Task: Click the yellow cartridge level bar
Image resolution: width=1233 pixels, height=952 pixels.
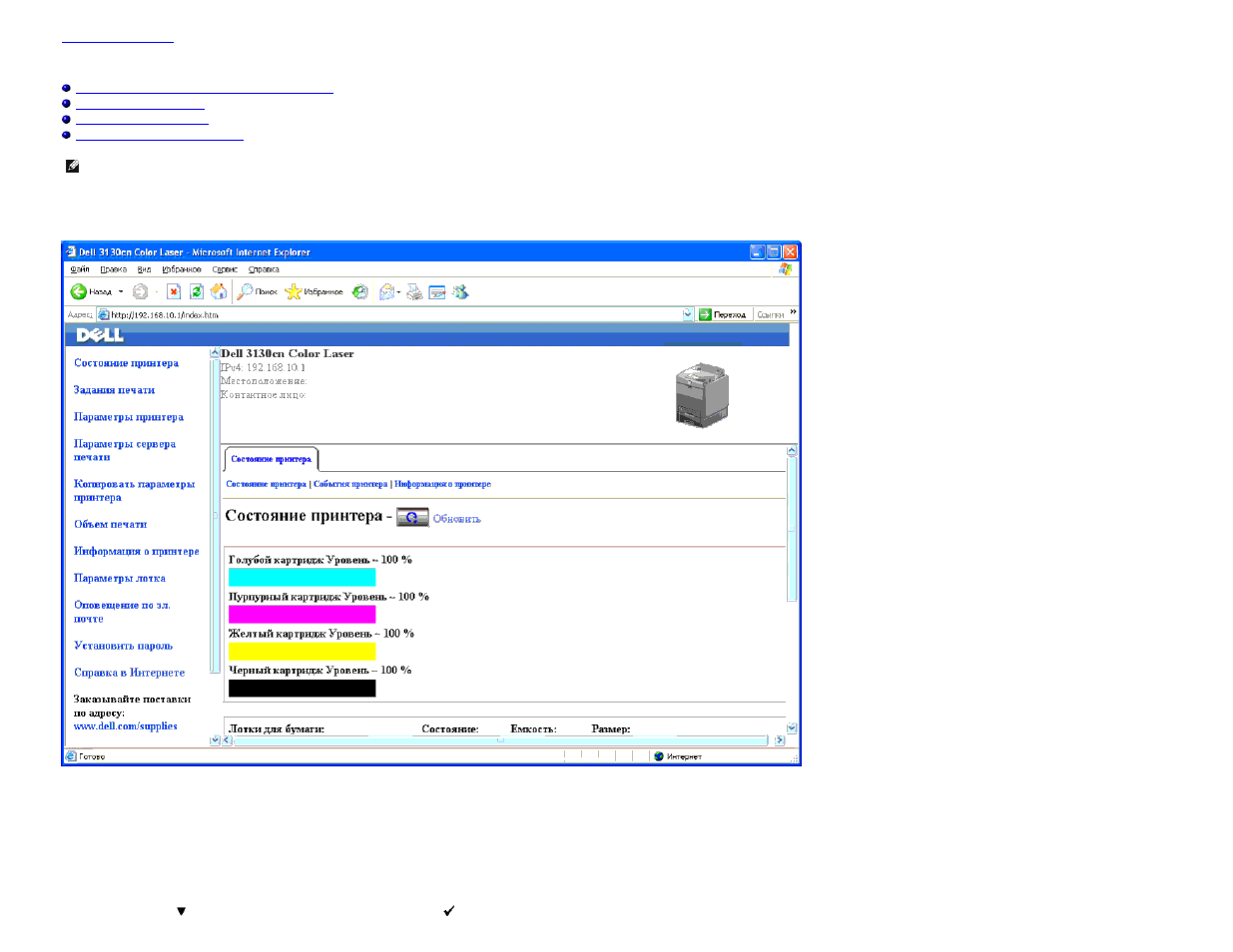Action: [303, 651]
